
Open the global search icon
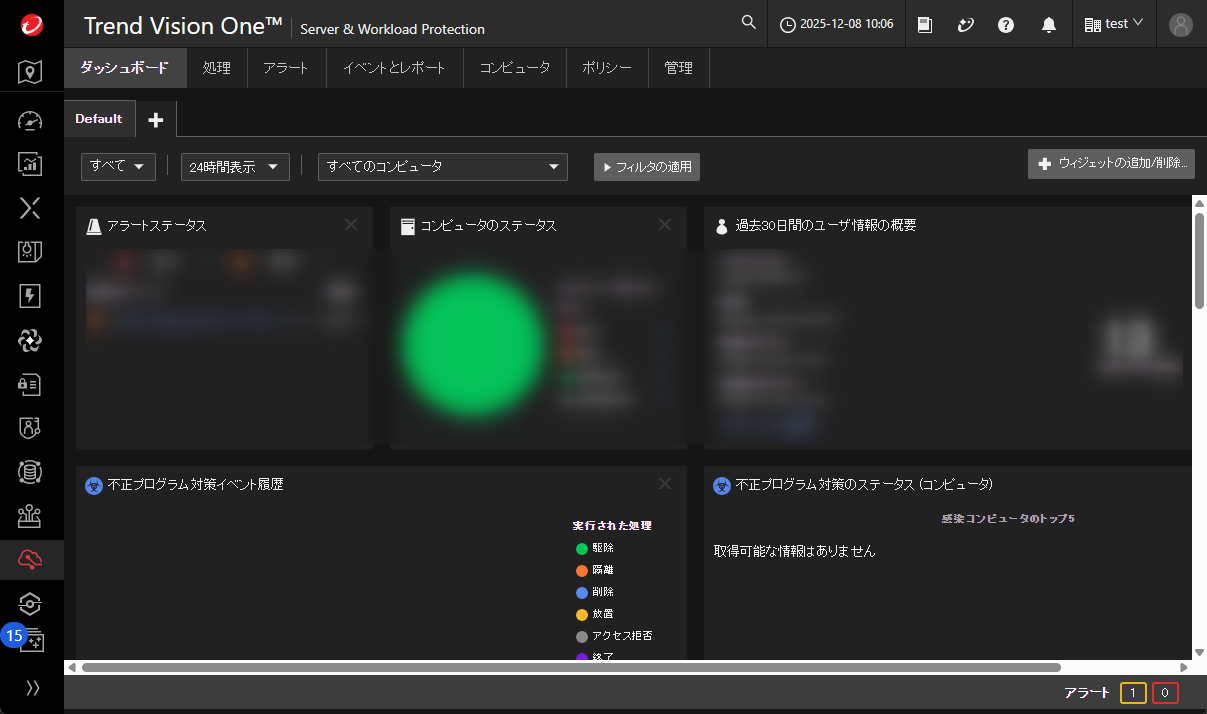[x=748, y=21]
